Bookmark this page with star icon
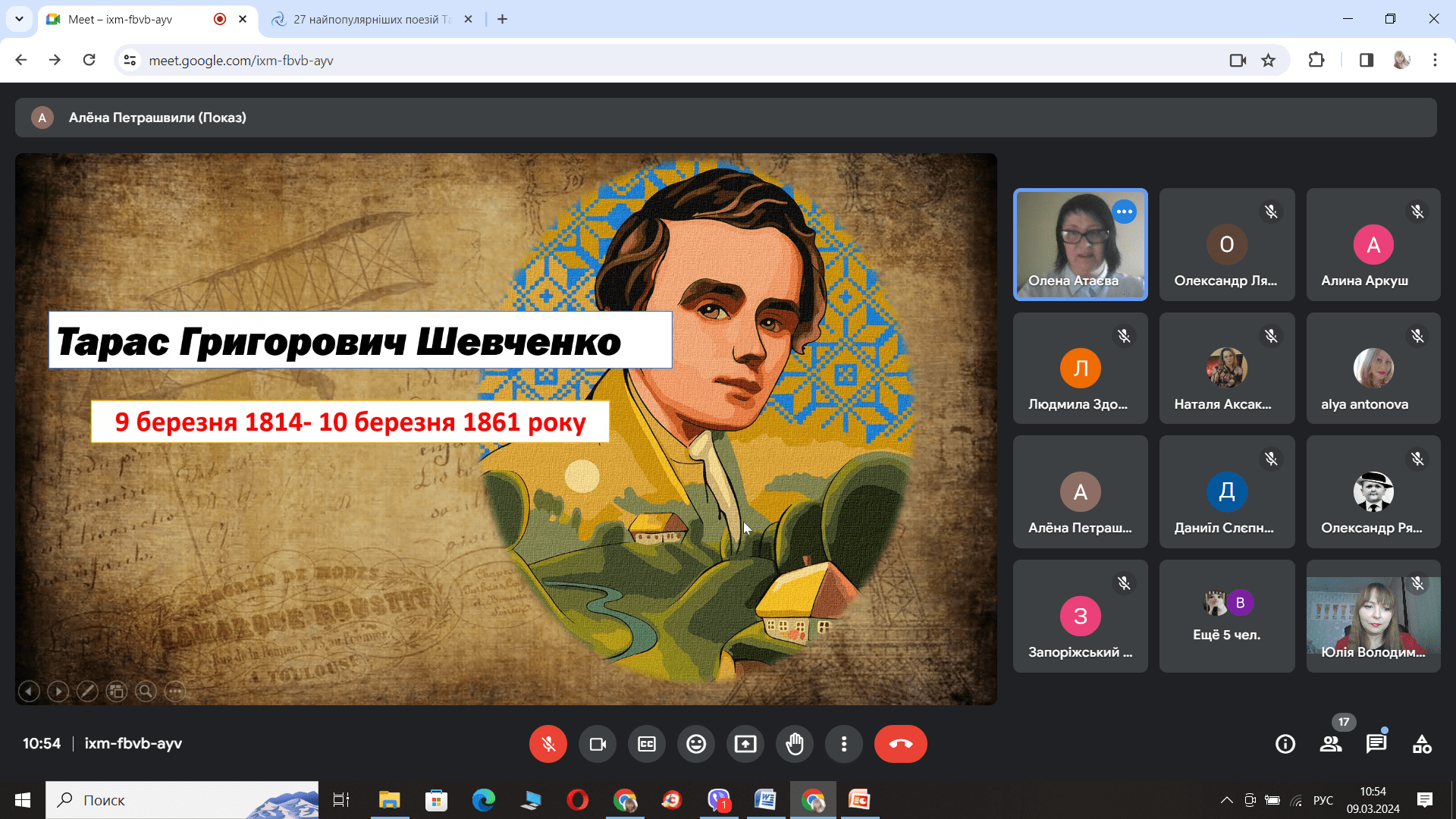 (1269, 60)
